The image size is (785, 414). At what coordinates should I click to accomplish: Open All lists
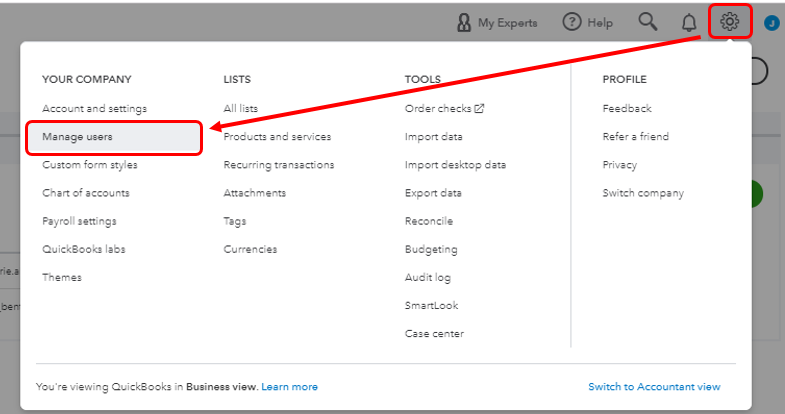241,109
